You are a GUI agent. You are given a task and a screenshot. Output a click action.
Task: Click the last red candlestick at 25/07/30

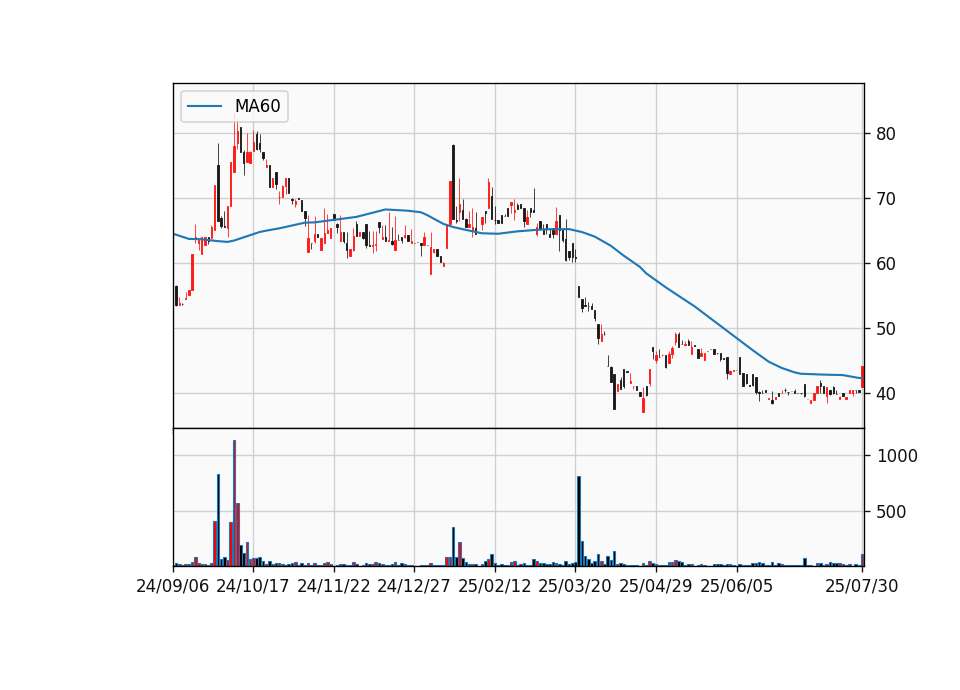click(863, 377)
